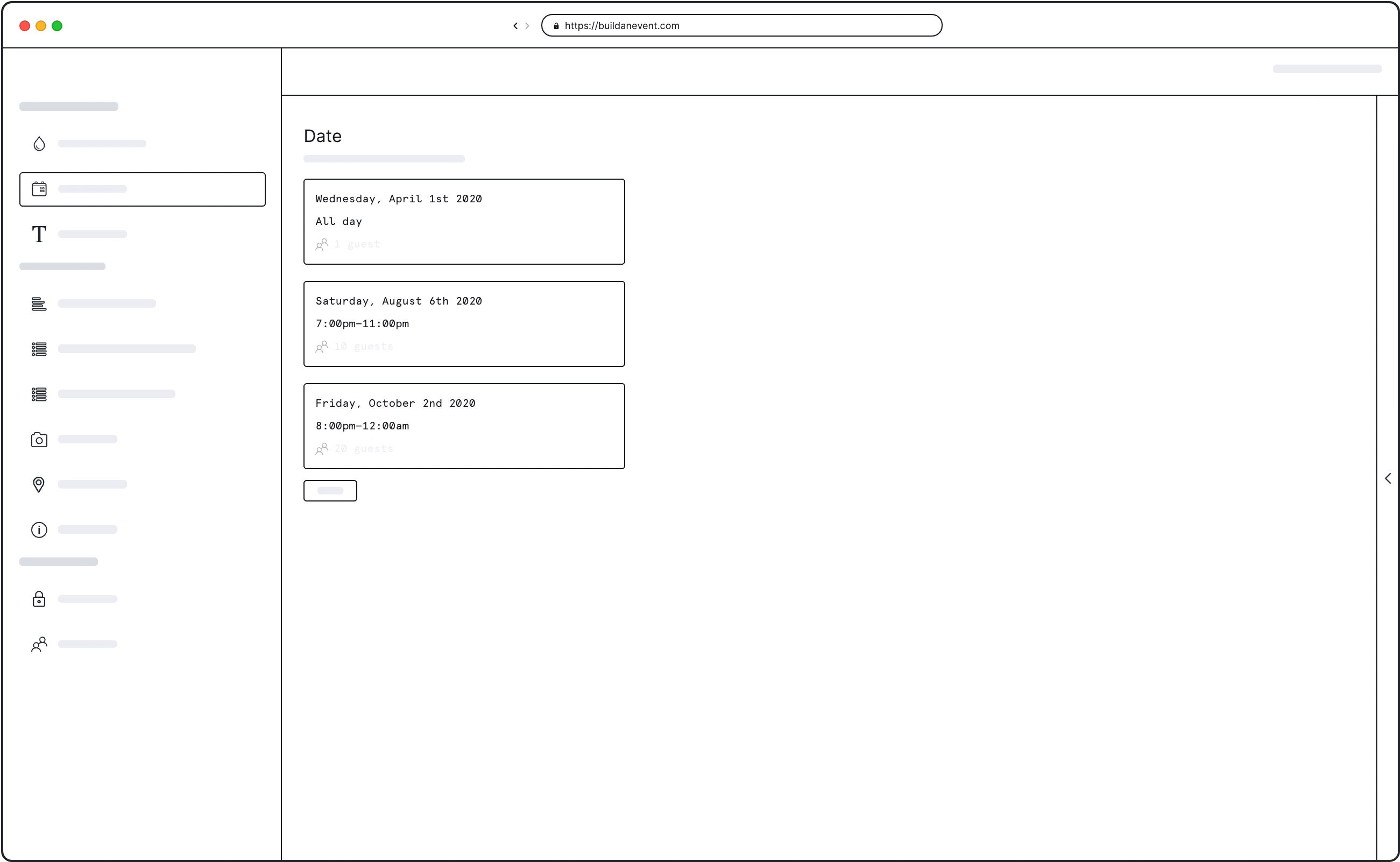Go back with browser back arrow

[x=515, y=26]
